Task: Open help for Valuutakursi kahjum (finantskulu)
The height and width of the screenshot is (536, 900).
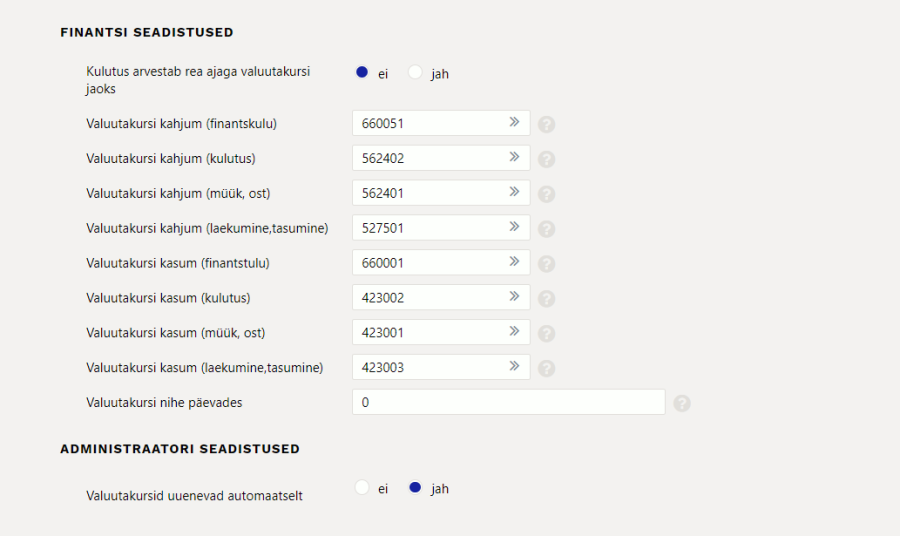Action: [546, 124]
